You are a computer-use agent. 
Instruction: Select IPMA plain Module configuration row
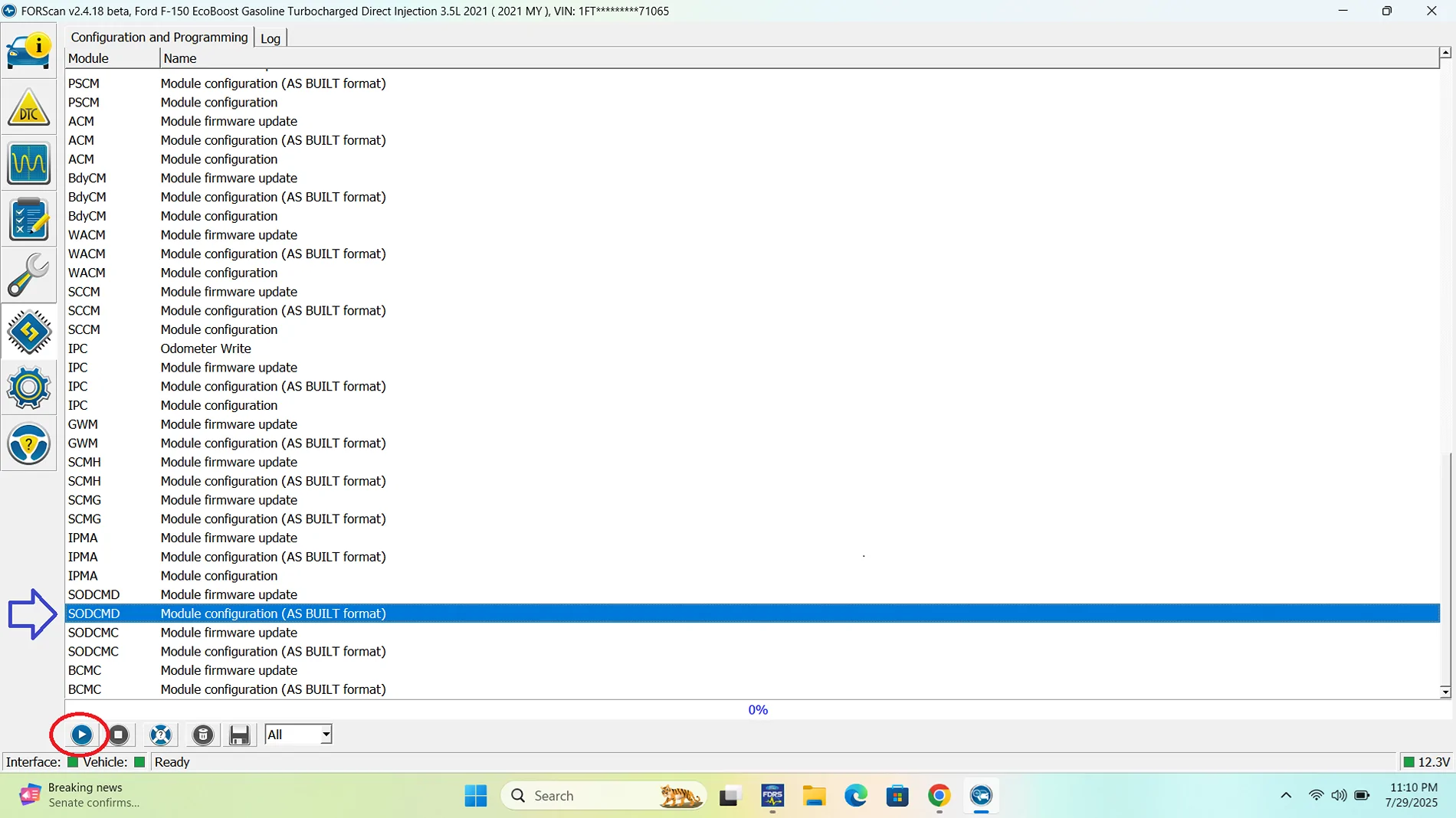(752, 576)
